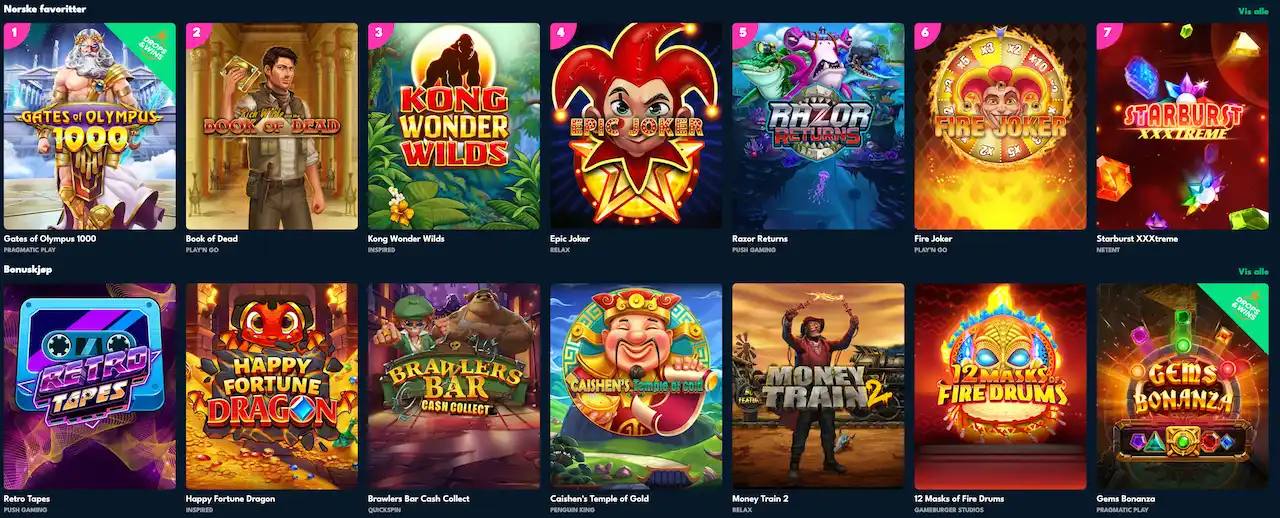Select Happy Fortune Dragon game

coord(272,386)
